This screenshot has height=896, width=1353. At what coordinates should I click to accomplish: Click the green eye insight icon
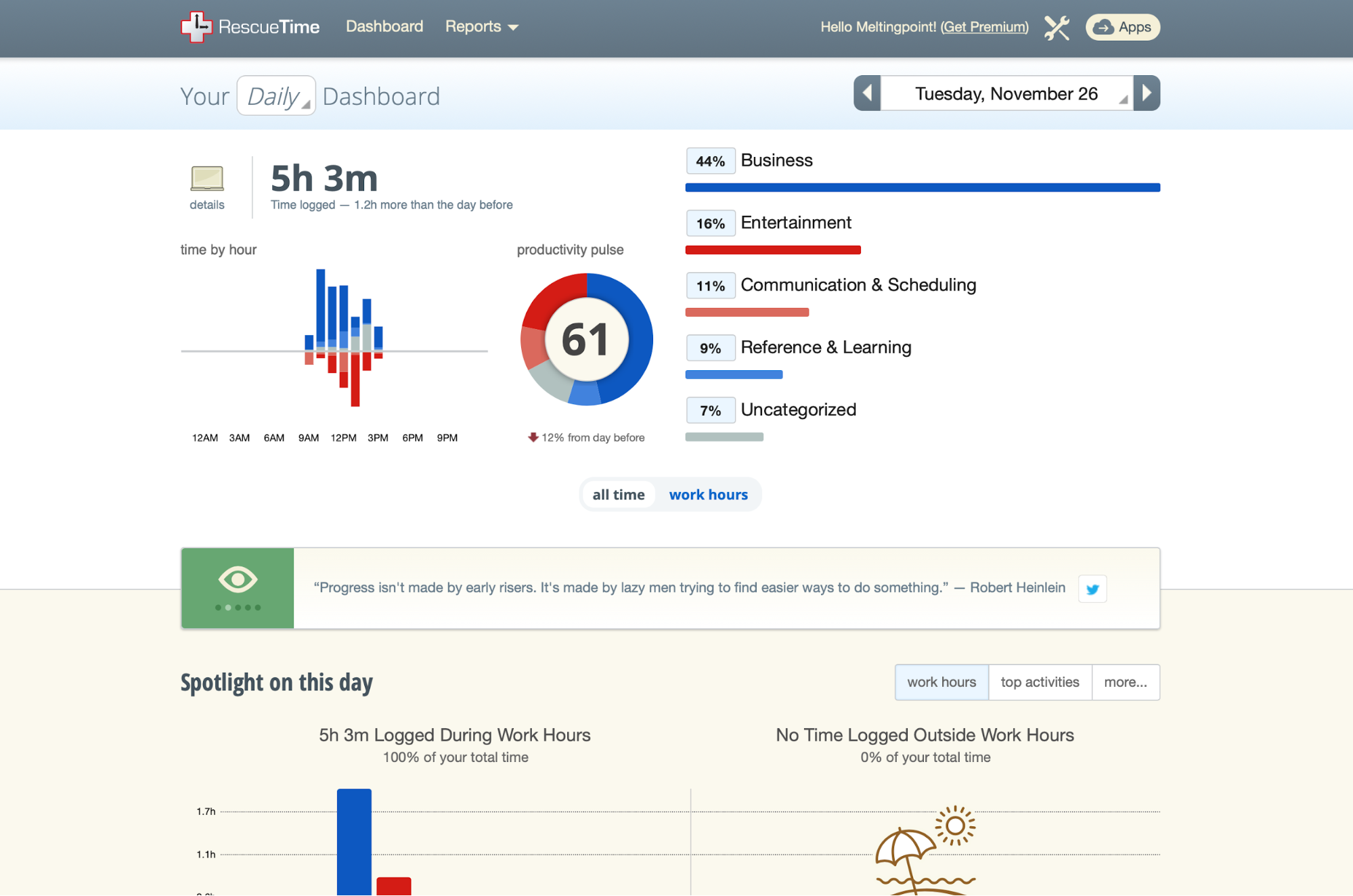coord(238,579)
